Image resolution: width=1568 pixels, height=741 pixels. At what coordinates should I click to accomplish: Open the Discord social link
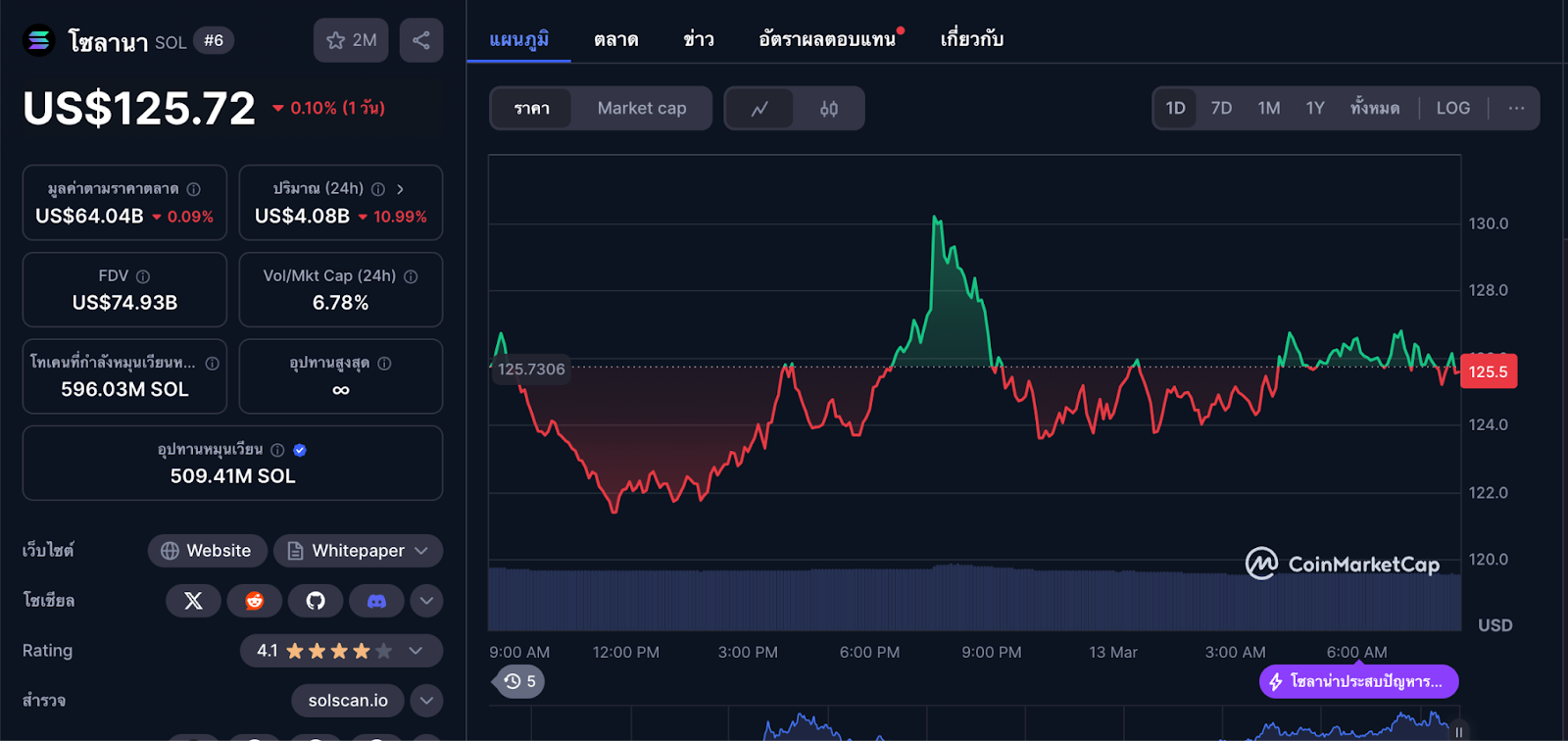click(376, 601)
